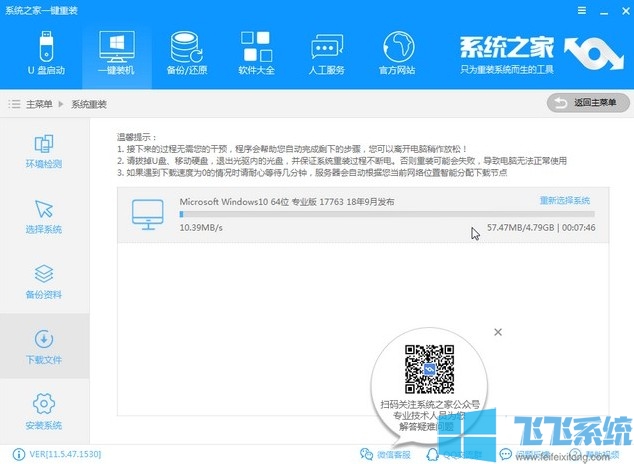Click 57.47MB/4.79GB progress text
Viewport: 634px width, 464px height.
tap(520, 228)
